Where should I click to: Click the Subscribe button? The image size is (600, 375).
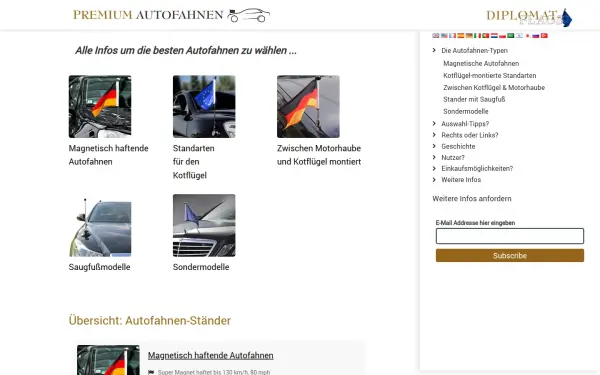[x=510, y=256]
